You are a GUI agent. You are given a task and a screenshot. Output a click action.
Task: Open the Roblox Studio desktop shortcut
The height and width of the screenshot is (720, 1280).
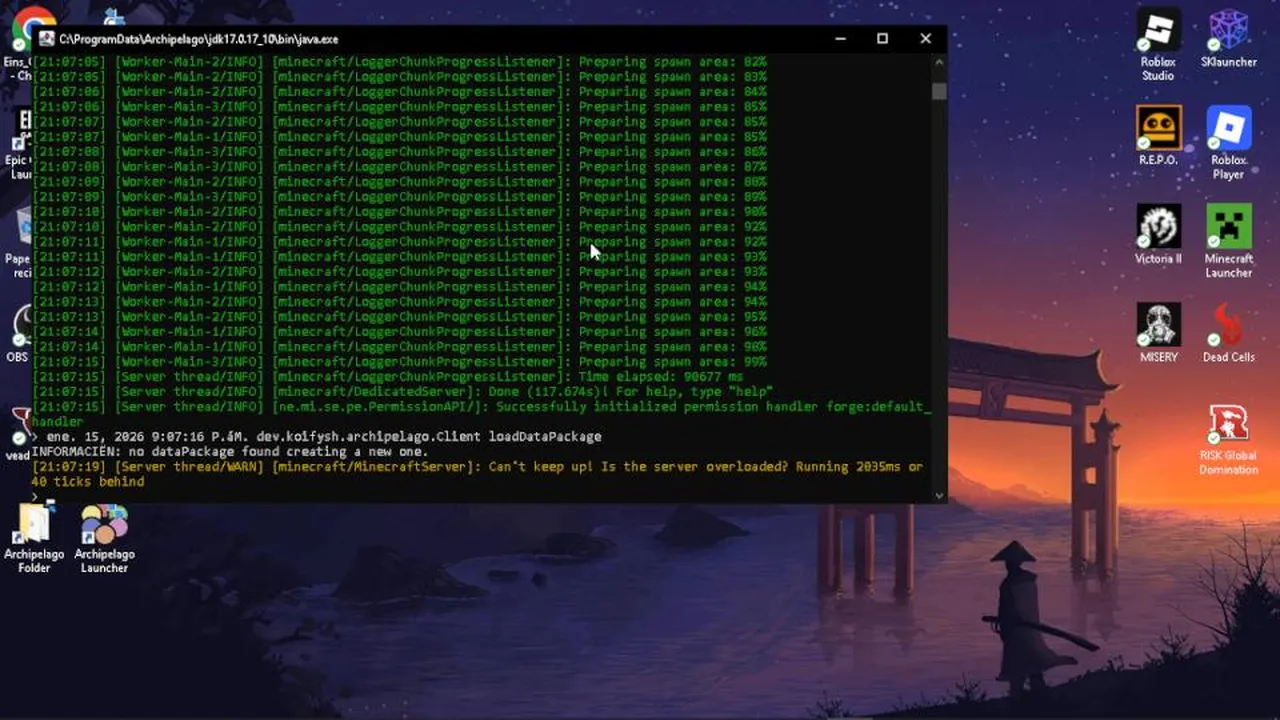click(x=1158, y=46)
